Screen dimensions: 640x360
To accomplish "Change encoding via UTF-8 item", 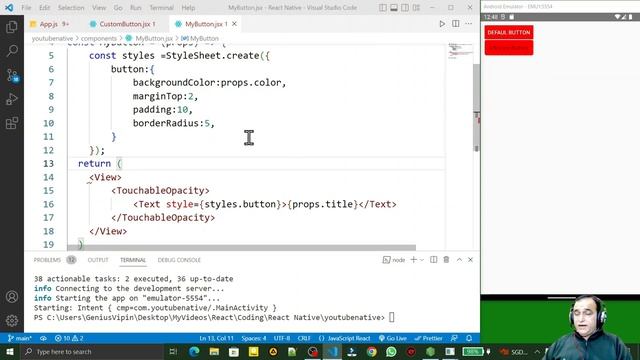I will [282, 338].
